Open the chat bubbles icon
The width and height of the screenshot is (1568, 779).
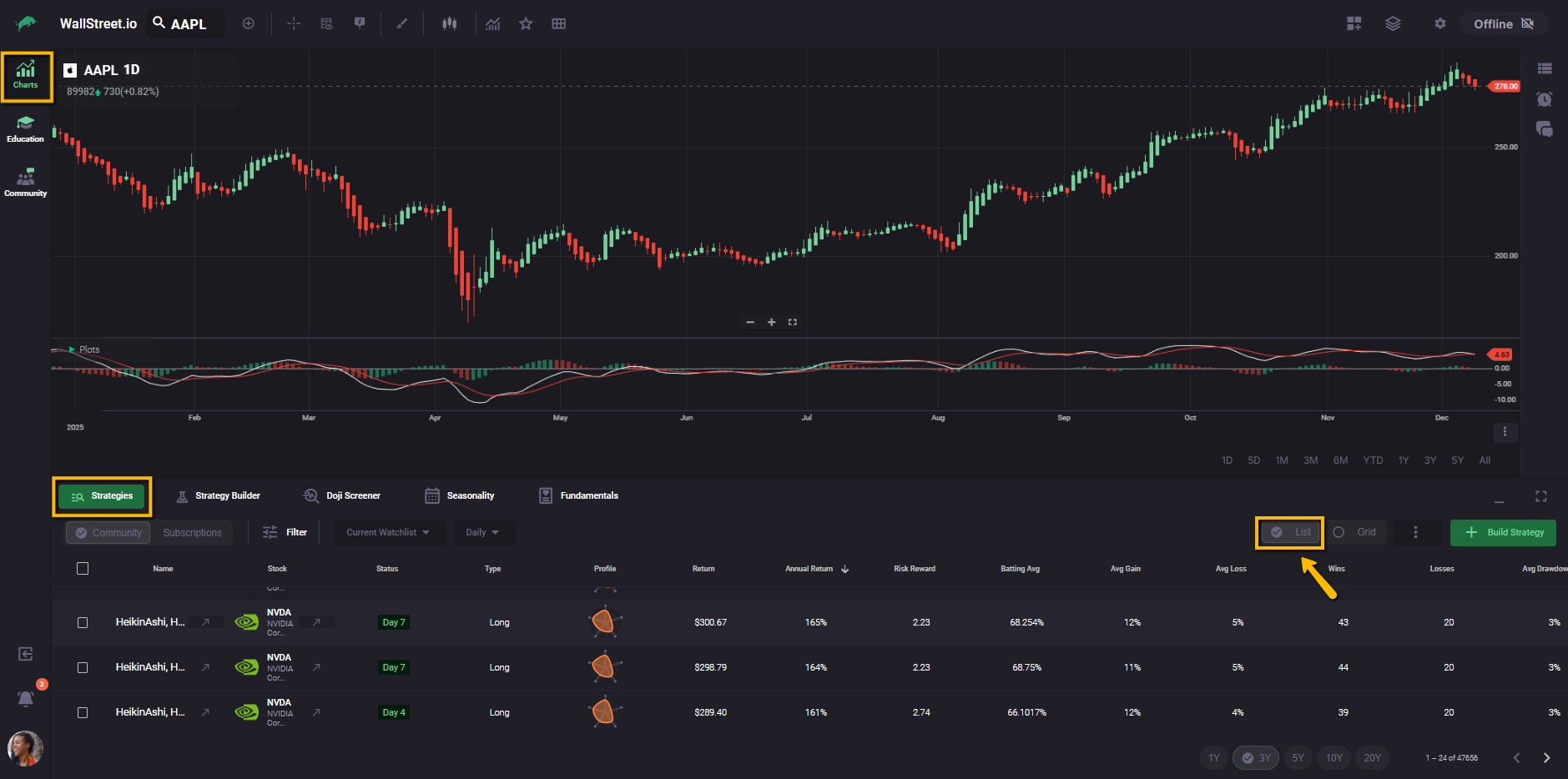pos(1544,129)
